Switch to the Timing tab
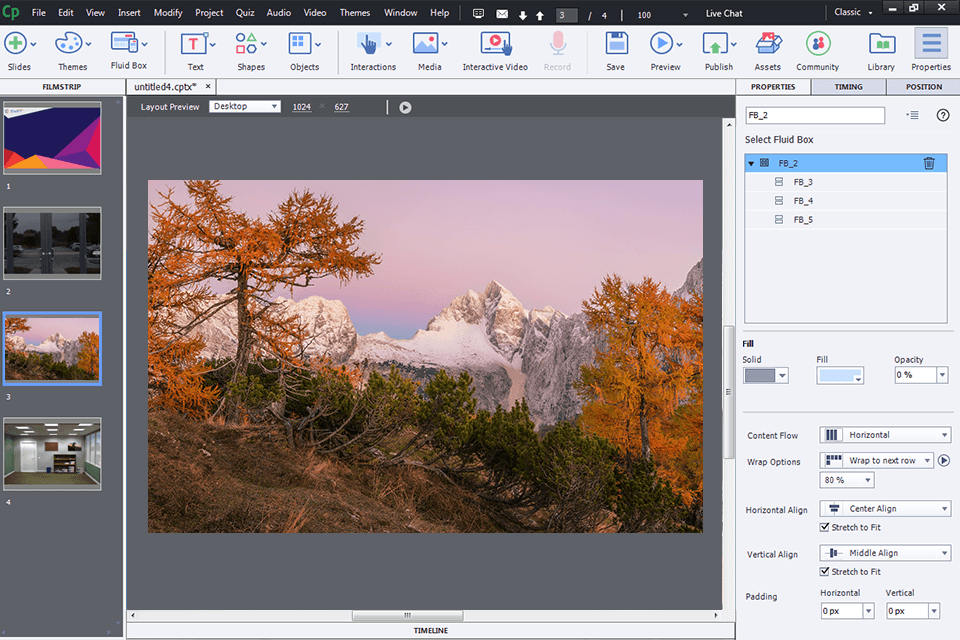 (849, 87)
